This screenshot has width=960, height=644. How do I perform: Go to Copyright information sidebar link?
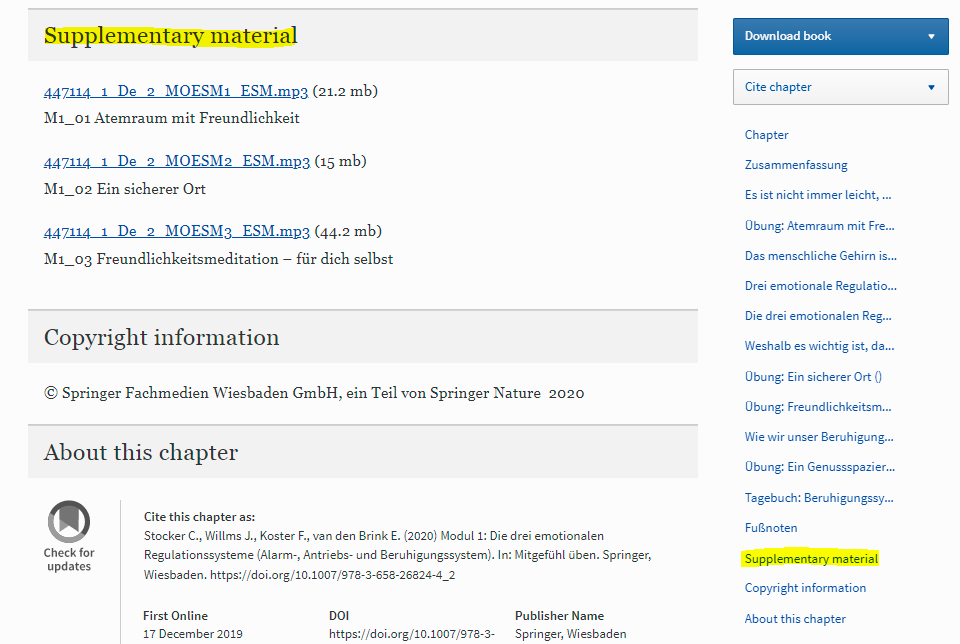805,588
